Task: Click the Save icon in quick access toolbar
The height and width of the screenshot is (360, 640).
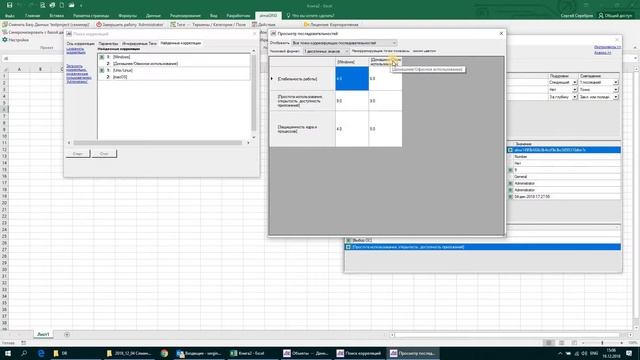Action: click(9, 5)
